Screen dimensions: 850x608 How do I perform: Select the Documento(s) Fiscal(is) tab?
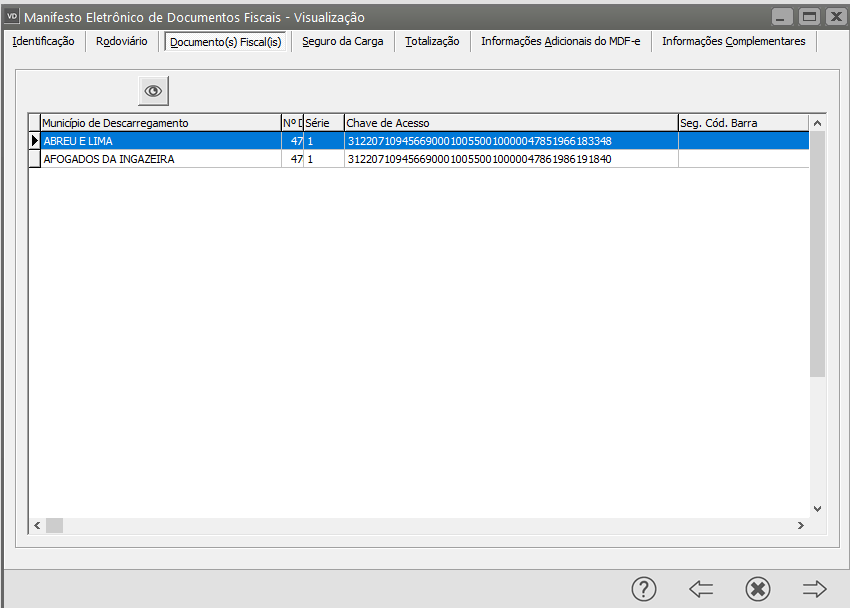pos(226,42)
